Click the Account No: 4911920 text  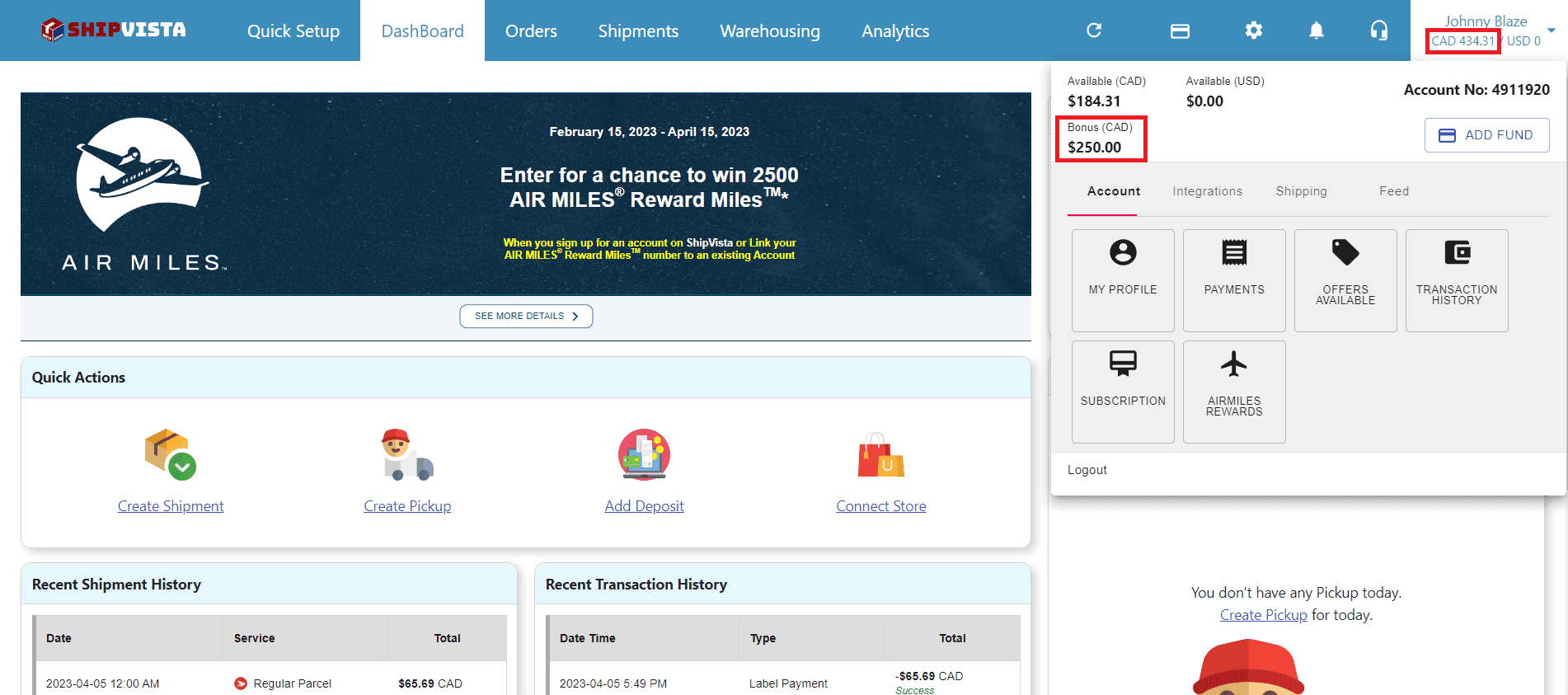(1476, 90)
